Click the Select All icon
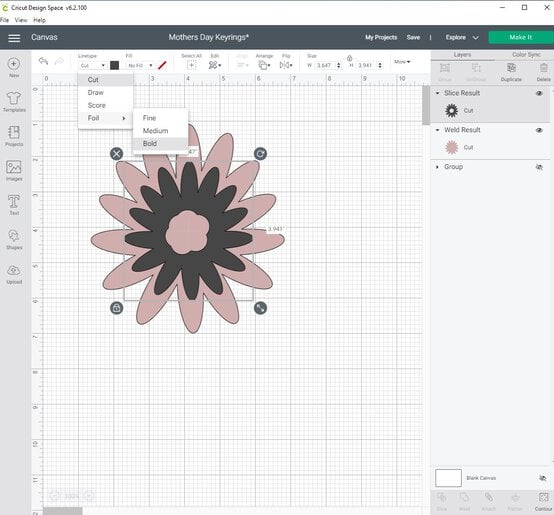554x515 pixels. click(x=191, y=65)
